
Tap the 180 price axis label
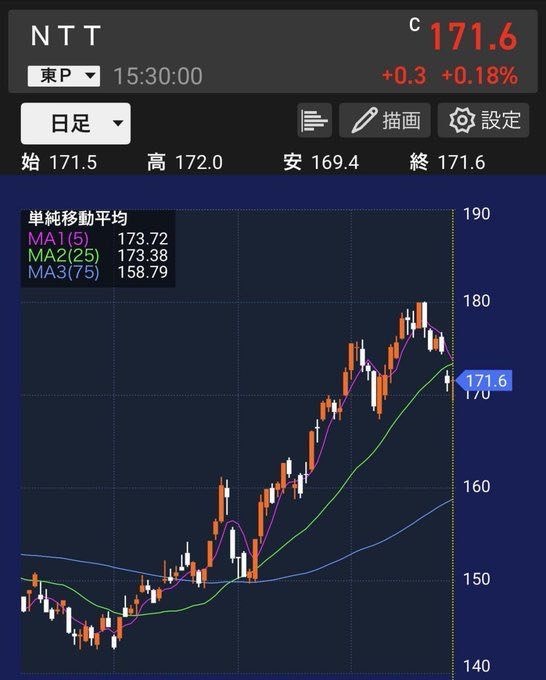tap(477, 301)
